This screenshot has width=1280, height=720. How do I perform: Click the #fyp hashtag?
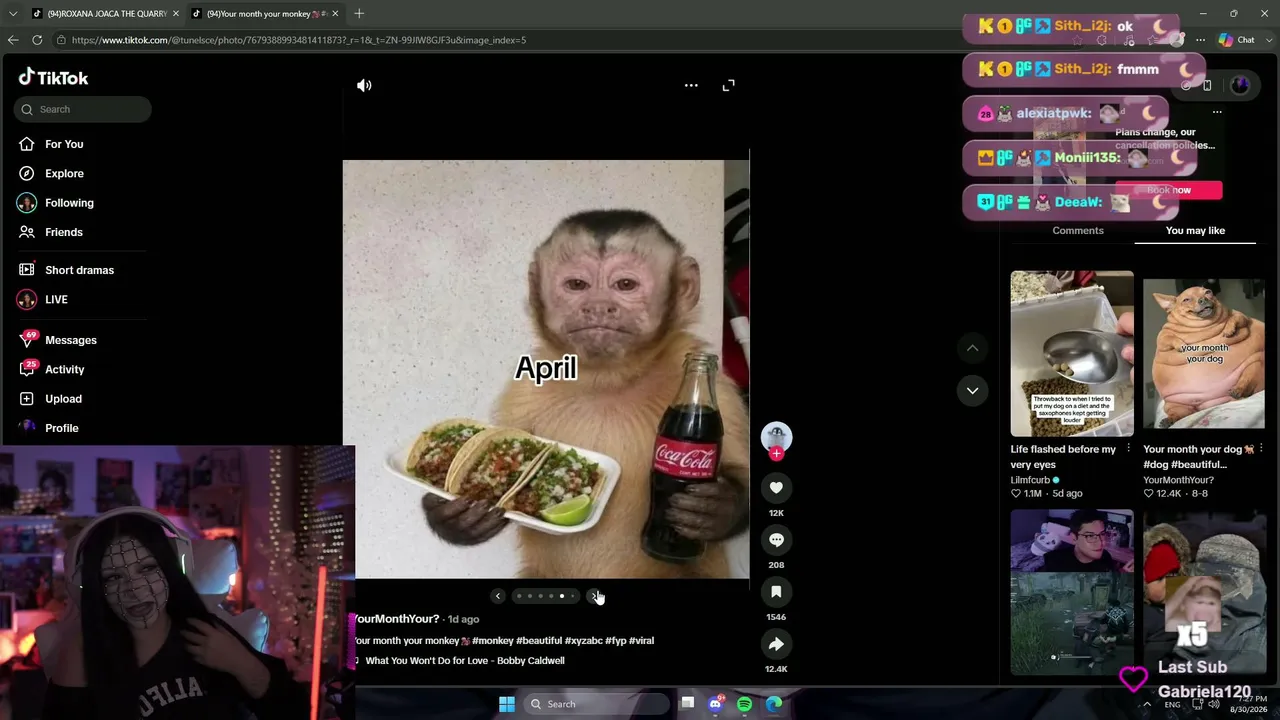615,641
